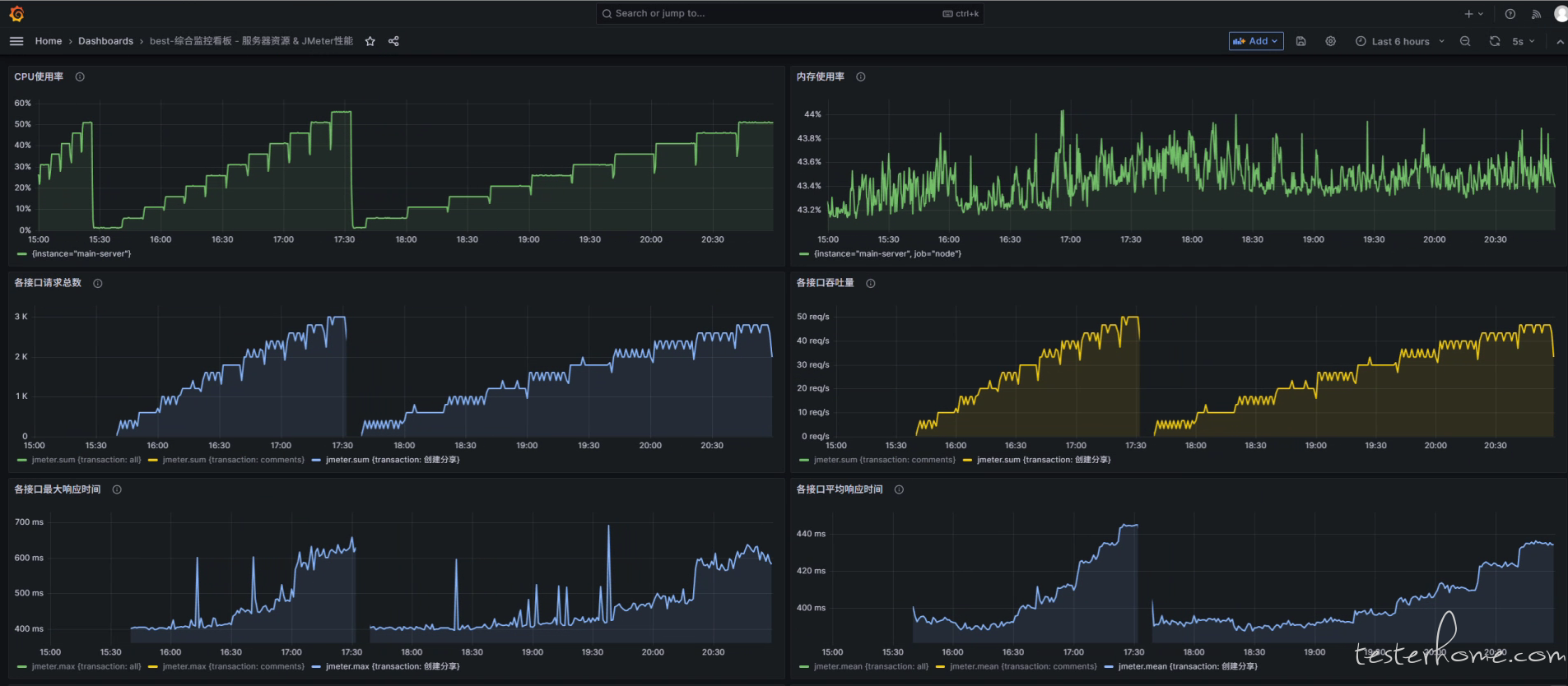Screen dimensions: 1568x686
Task: Open the Last 6 hours time picker
Action: 1399,41
